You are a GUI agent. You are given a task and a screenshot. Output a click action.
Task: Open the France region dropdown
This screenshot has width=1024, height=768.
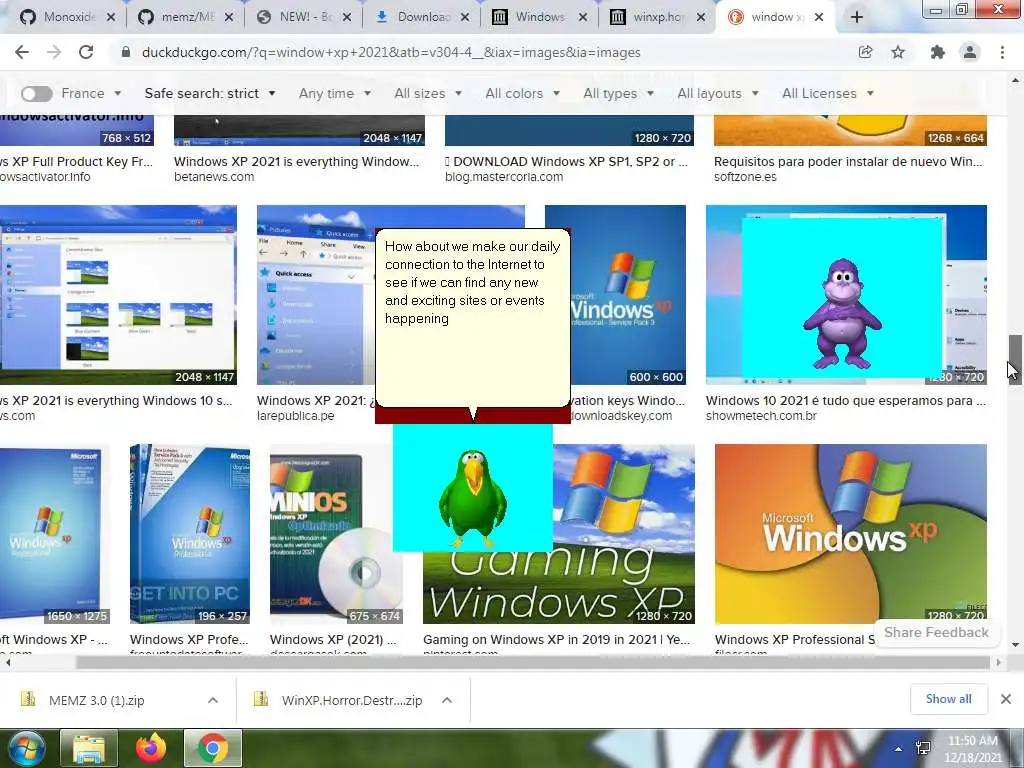[x=91, y=93]
